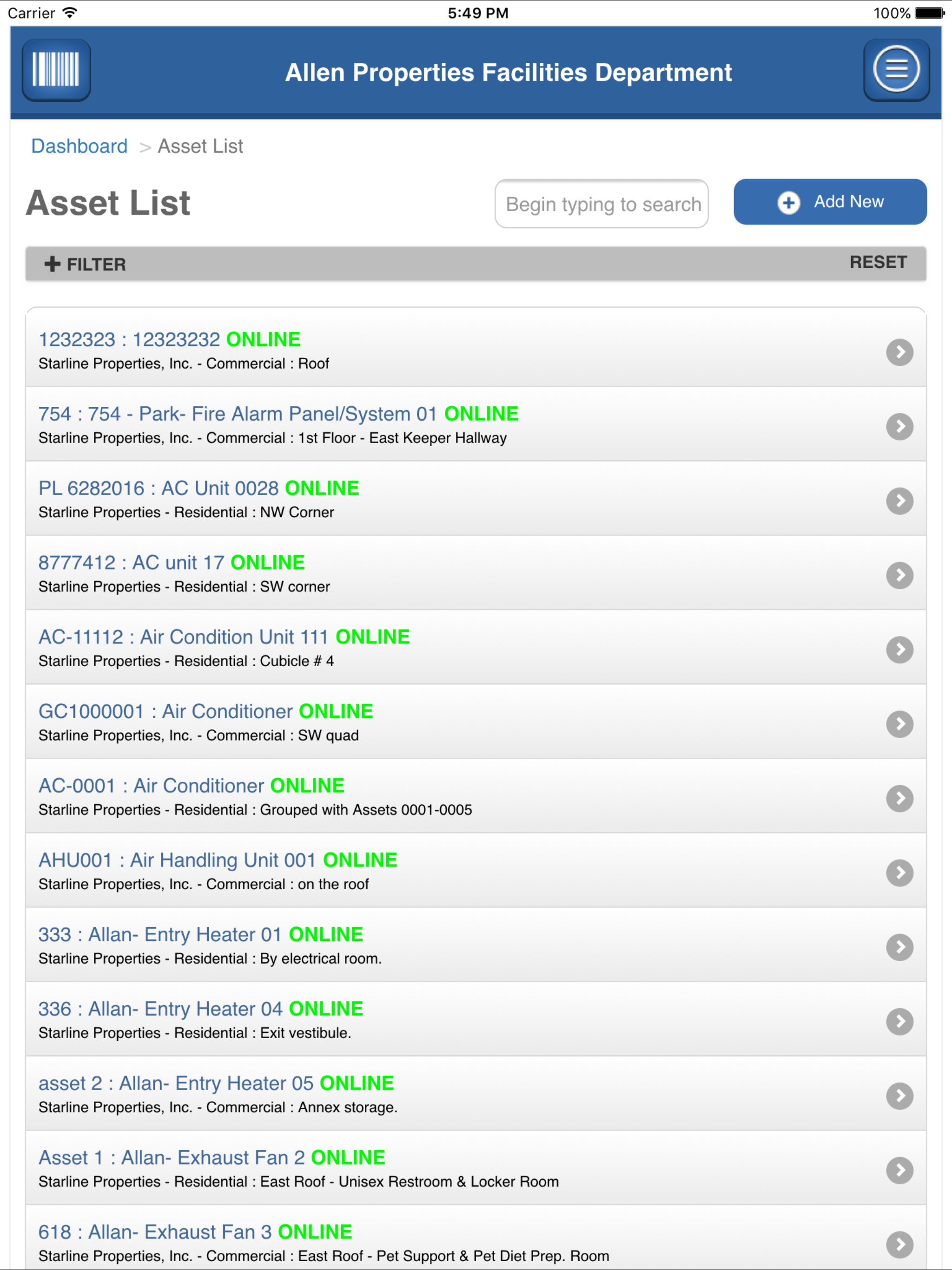Click the plus icon on Add New
Image resolution: width=952 pixels, height=1270 pixels.
coord(788,202)
